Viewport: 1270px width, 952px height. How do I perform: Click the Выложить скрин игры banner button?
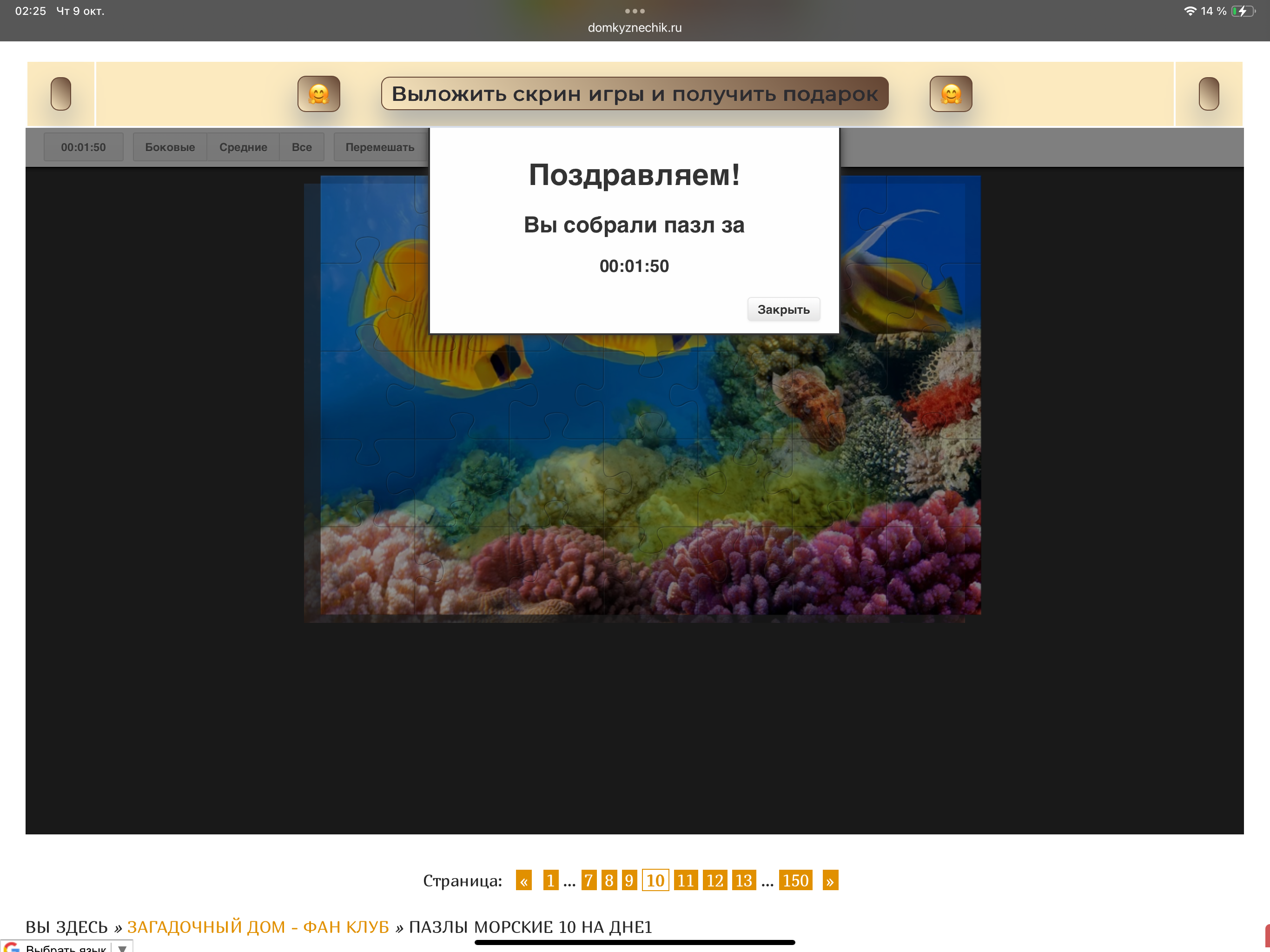click(635, 93)
